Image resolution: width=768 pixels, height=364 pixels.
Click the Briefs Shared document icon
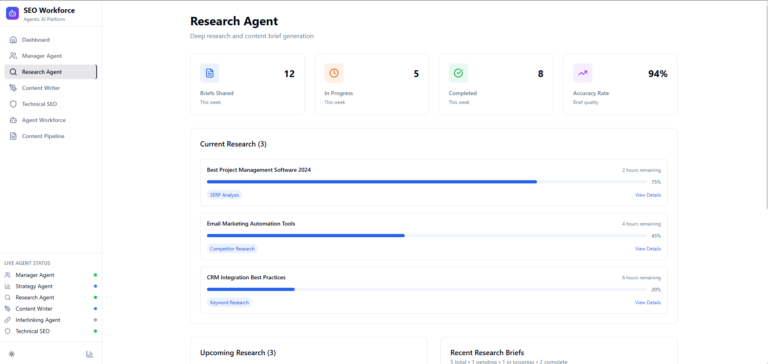pyautogui.click(x=210, y=73)
